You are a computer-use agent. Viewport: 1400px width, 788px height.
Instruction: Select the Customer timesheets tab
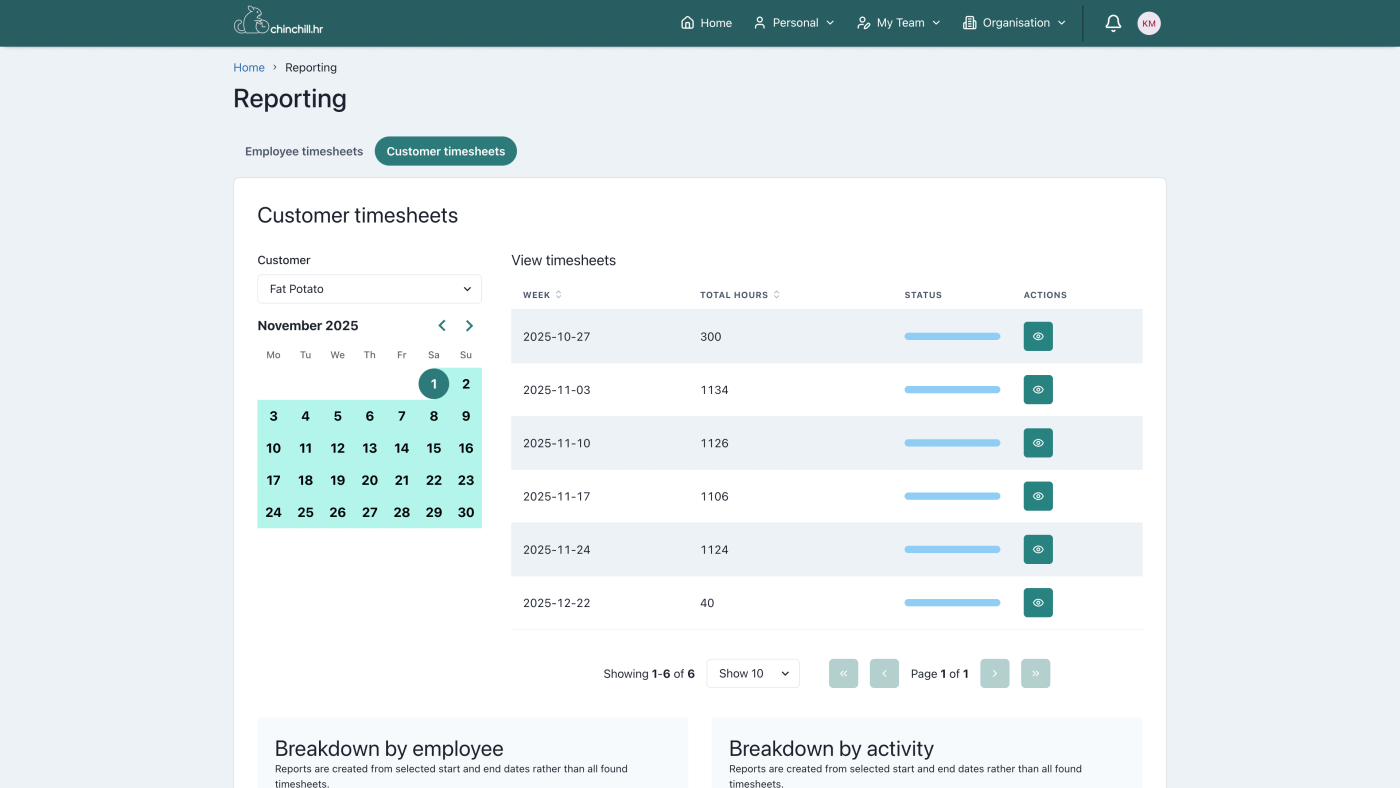[446, 151]
